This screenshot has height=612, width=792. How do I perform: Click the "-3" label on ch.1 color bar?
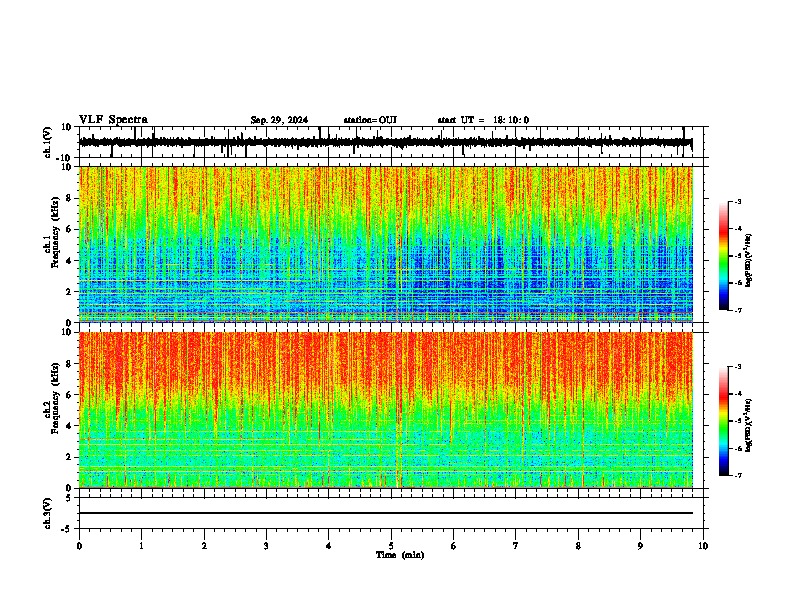click(x=737, y=202)
